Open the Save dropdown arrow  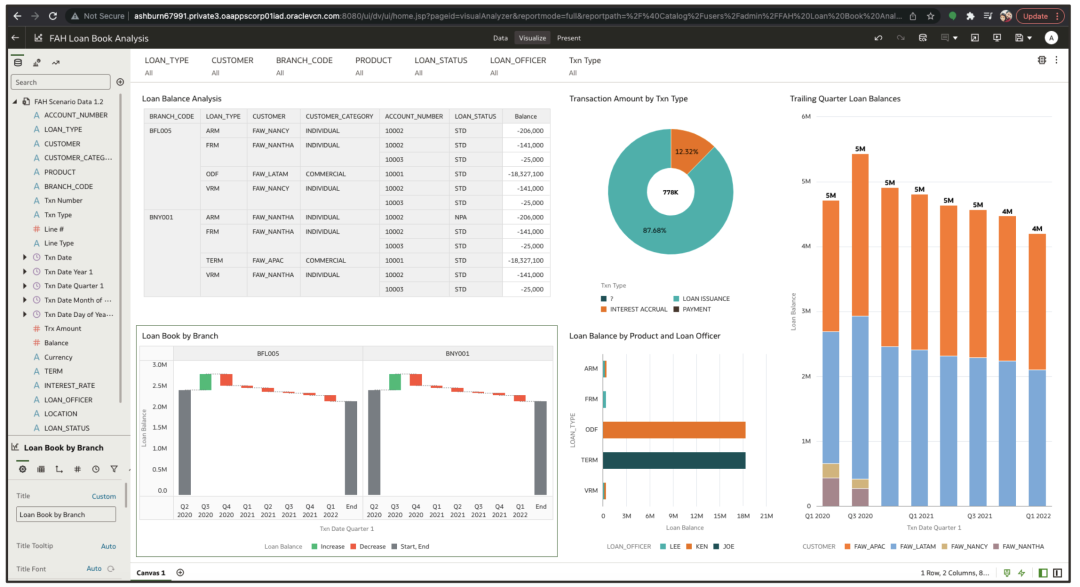click(1030, 39)
